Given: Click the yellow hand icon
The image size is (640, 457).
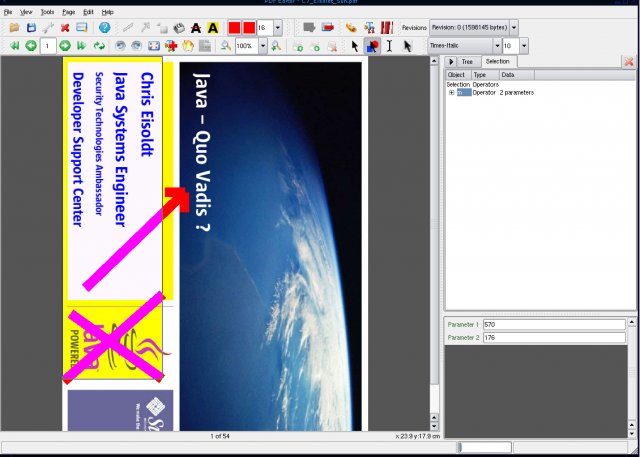Looking at the screenshot, I should point(187,46).
